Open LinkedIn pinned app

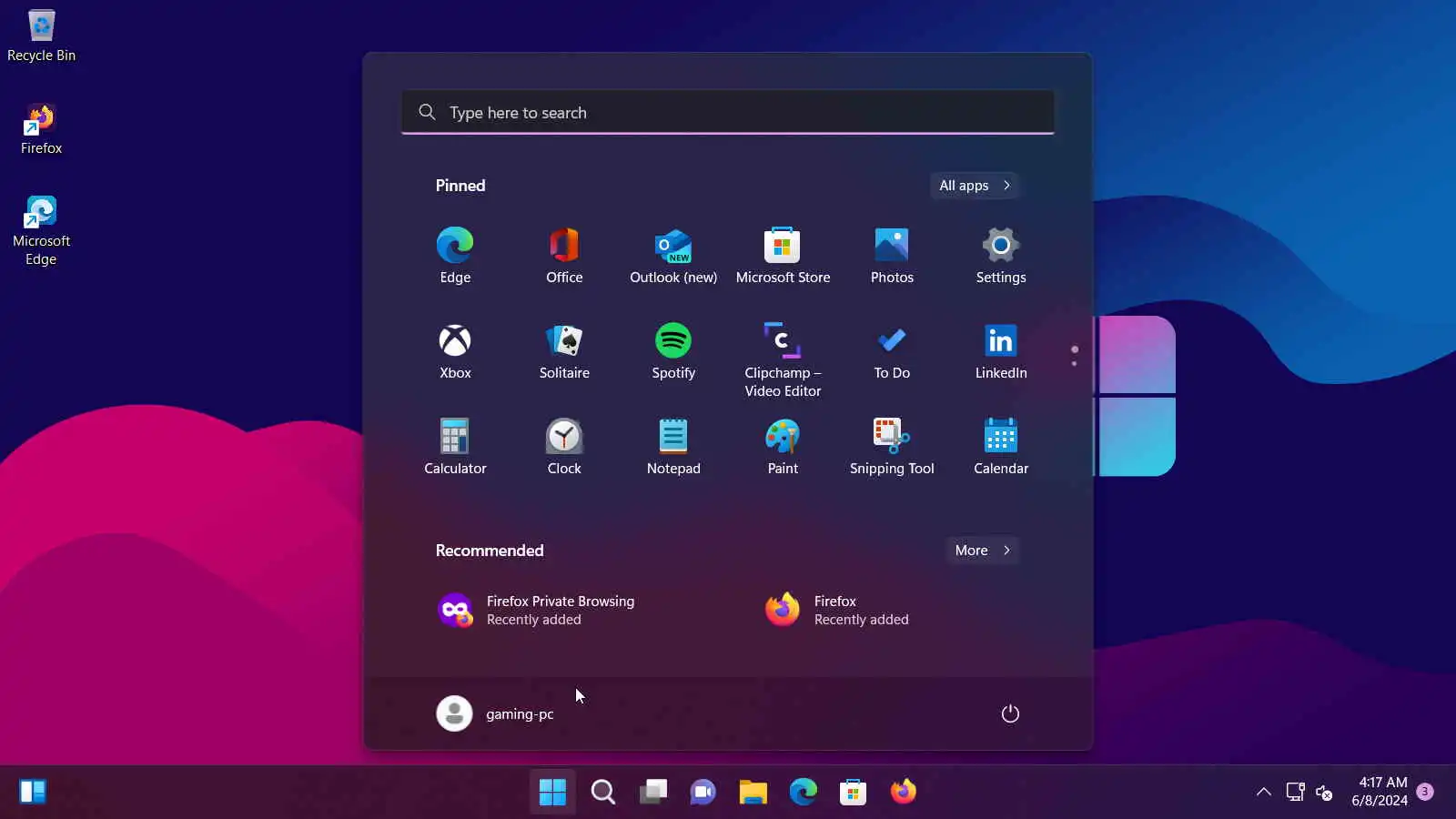point(1001,351)
